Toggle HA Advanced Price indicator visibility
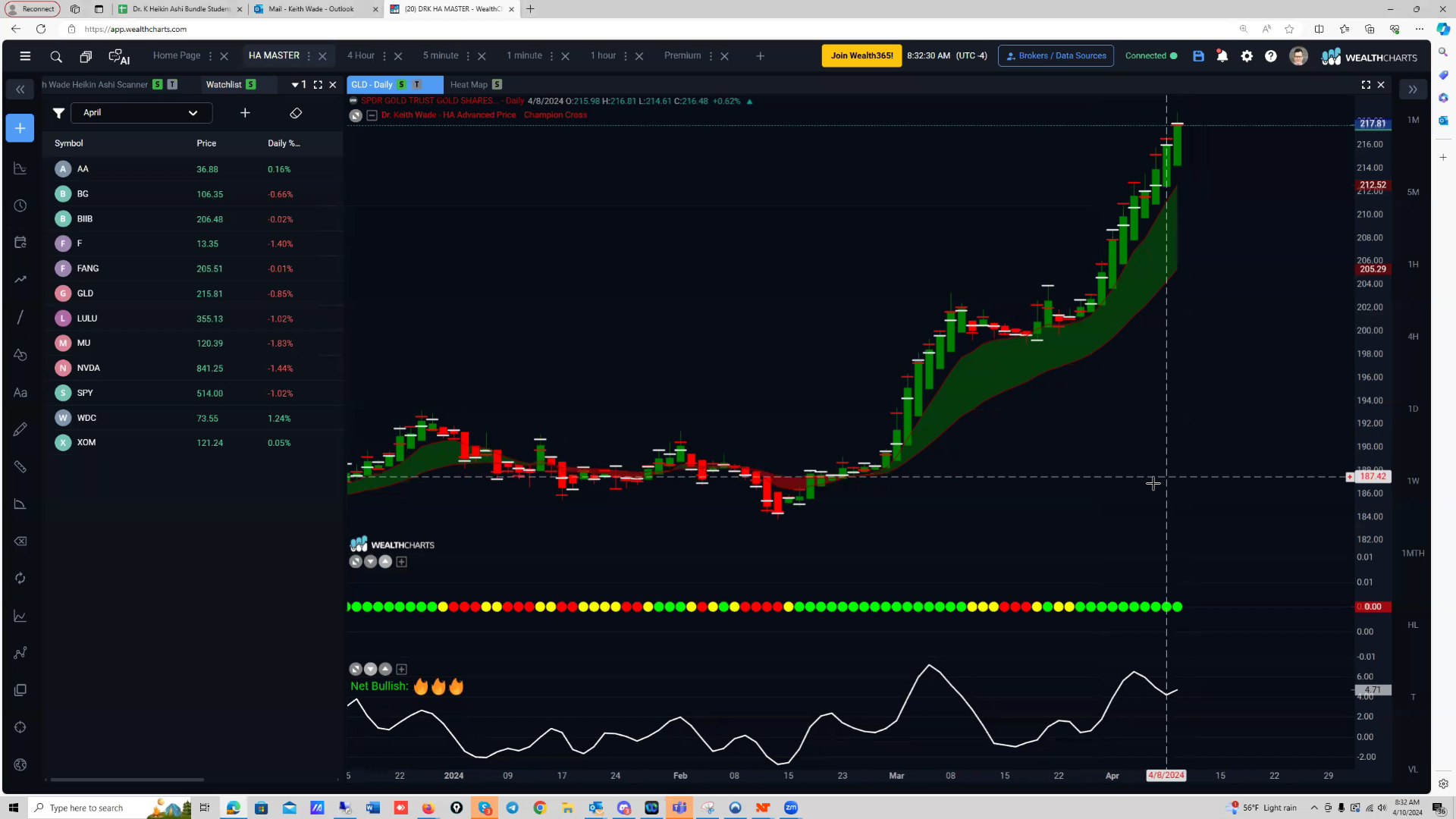The height and width of the screenshot is (819, 1456). click(x=355, y=115)
